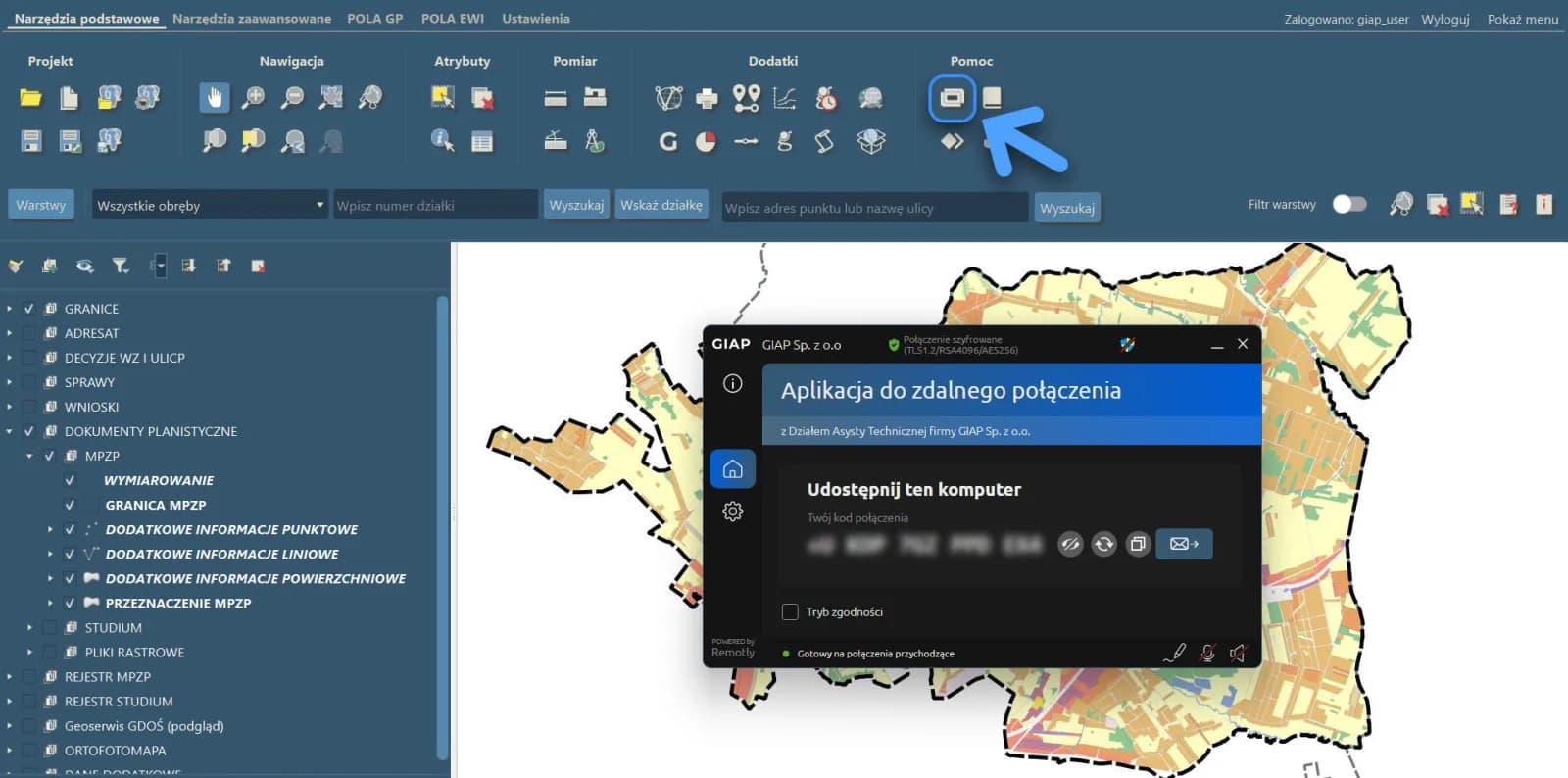This screenshot has height=778, width=1568.
Task: Go to the Ustawienia tab
Action: click(x=536, y=19)
